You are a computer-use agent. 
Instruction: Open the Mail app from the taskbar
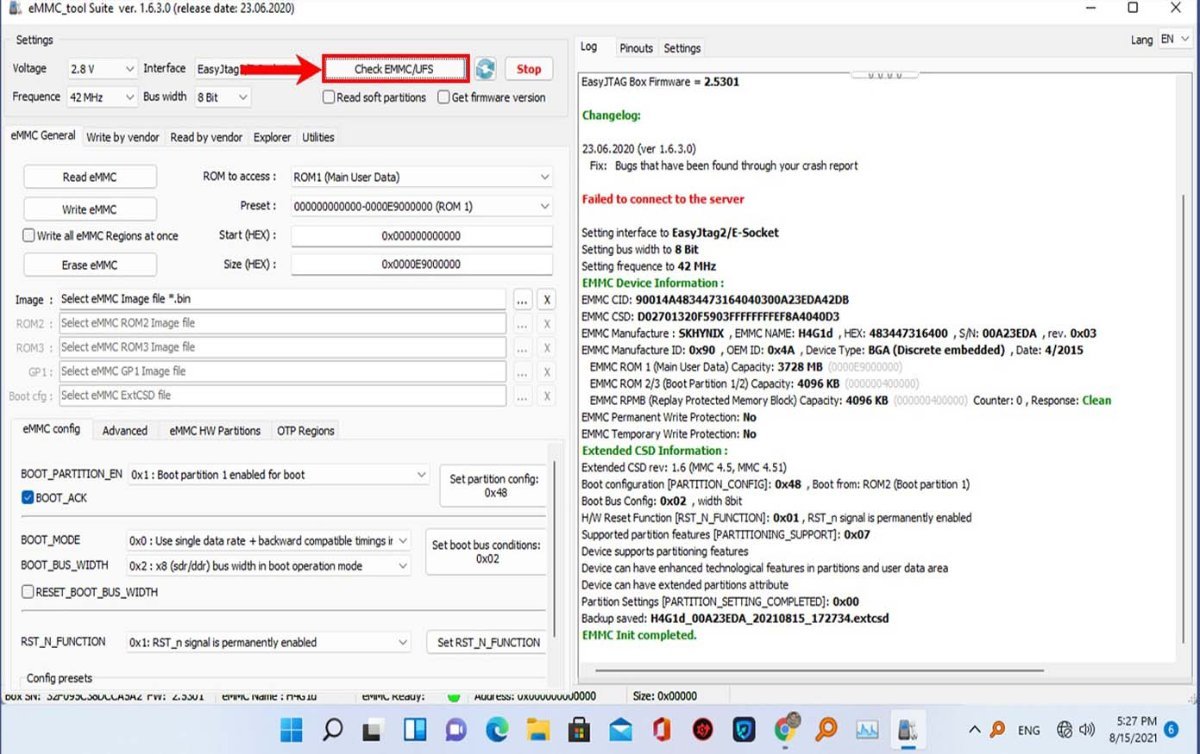pyautogui.click(x=620, y=729)
